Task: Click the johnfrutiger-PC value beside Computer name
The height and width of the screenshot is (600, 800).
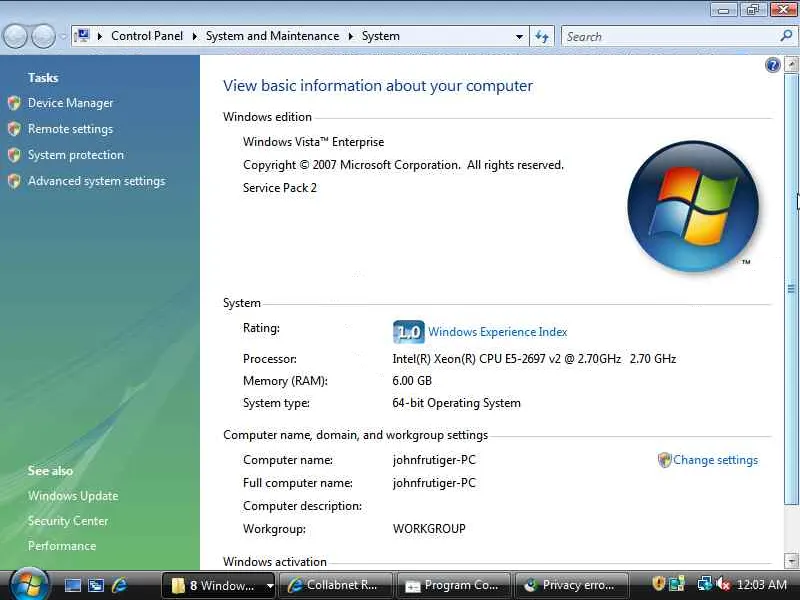Action: click(434, 460)
